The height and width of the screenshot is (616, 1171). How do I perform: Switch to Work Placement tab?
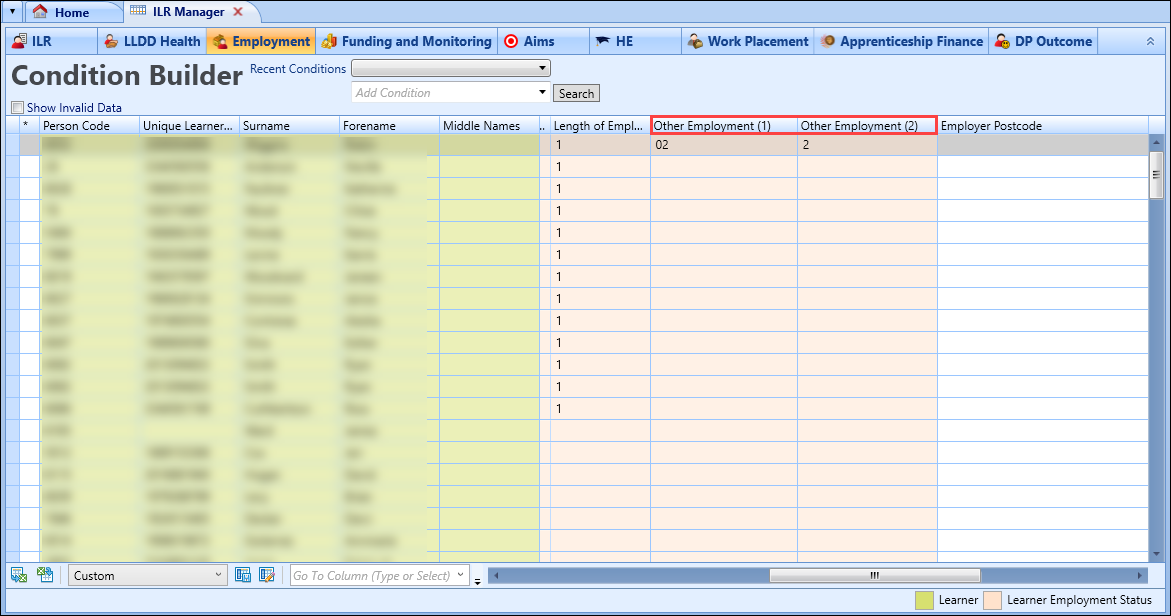point(748,42)
